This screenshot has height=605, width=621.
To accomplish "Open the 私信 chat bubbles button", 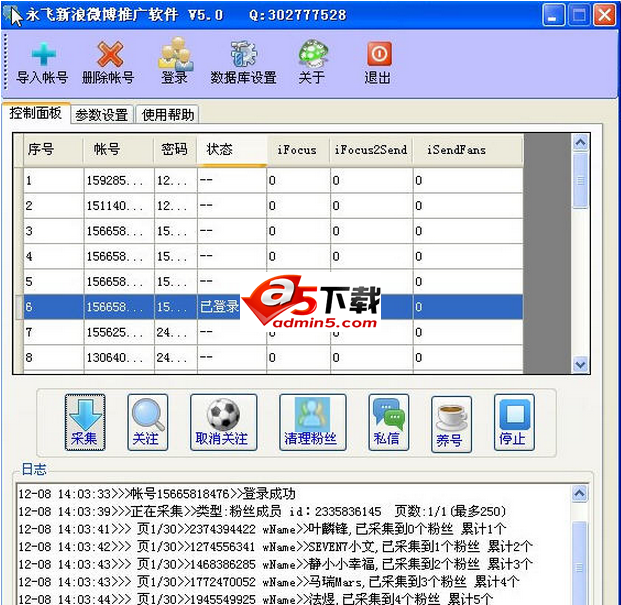I will point(389,422).
